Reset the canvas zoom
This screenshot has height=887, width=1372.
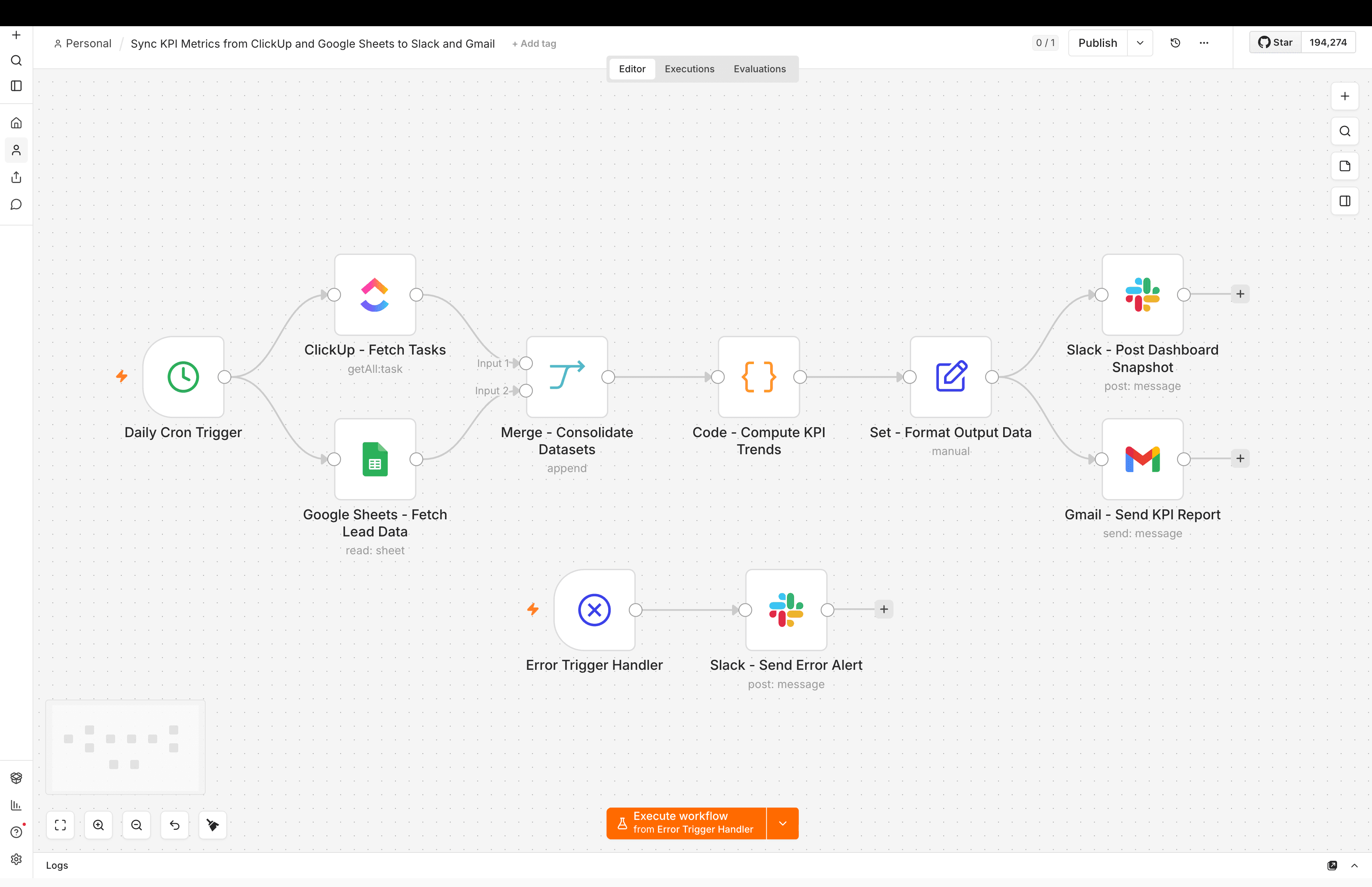pos(174,825)
